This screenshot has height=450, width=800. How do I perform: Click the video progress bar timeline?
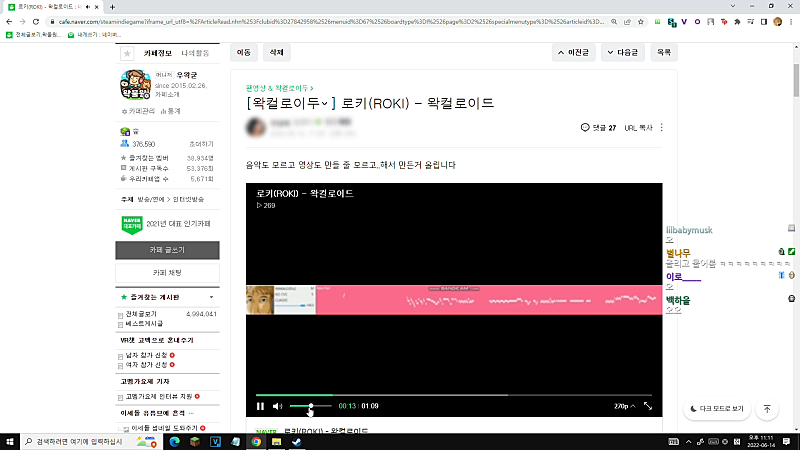click(x=454, y=395)
